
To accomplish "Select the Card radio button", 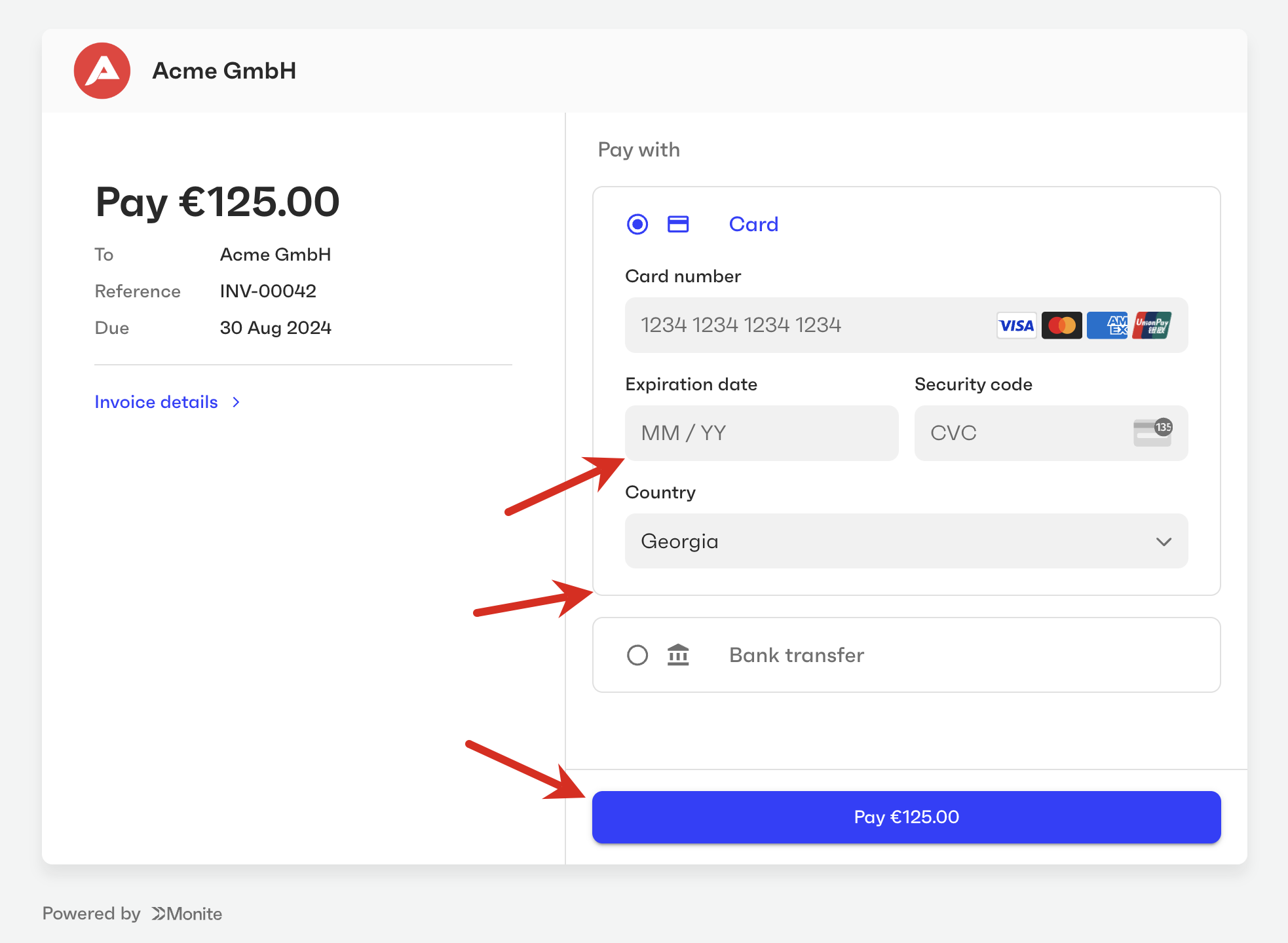I will tap(637, 224).
